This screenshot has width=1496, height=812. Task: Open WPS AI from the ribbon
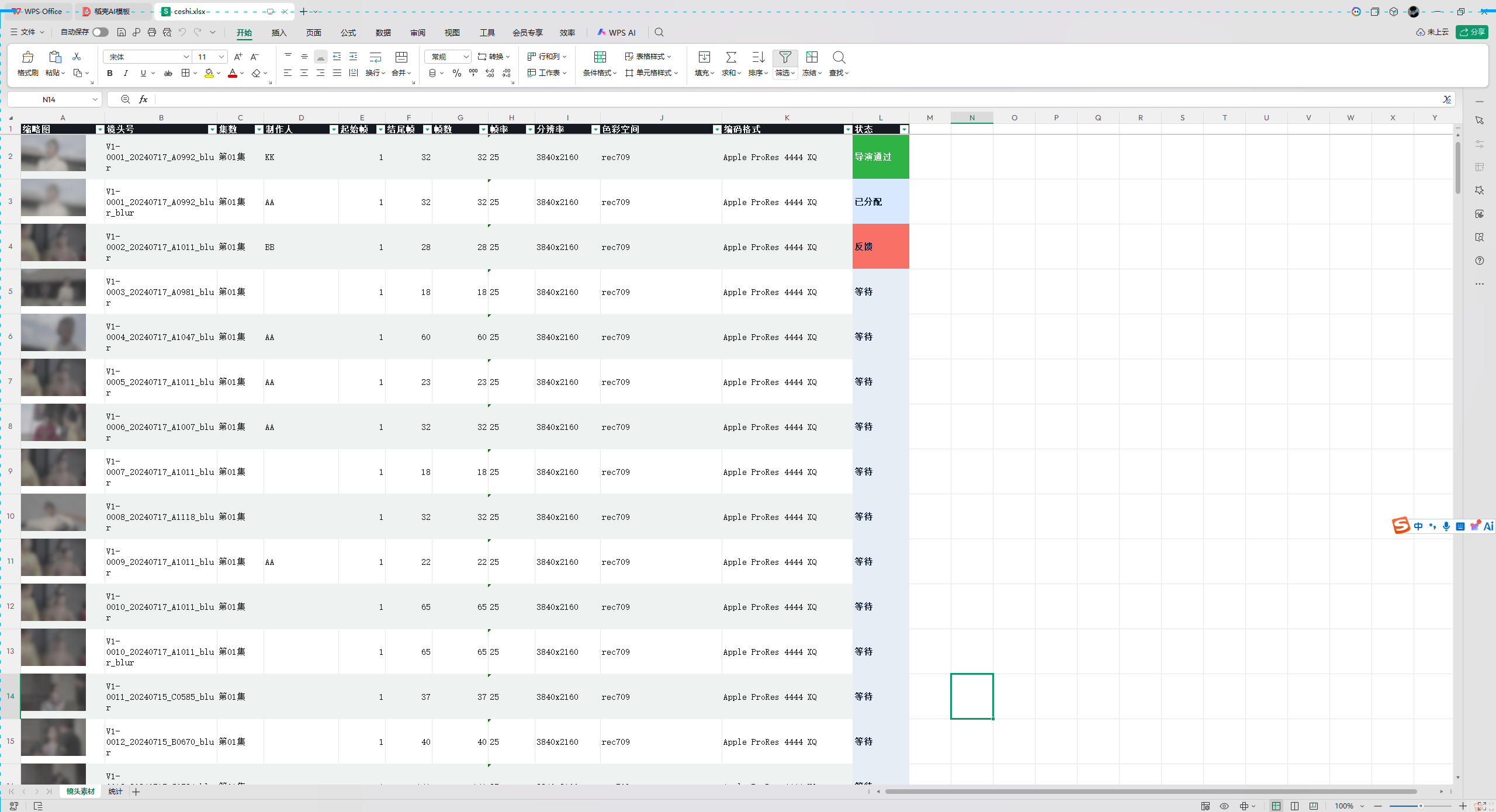(617, 33)
